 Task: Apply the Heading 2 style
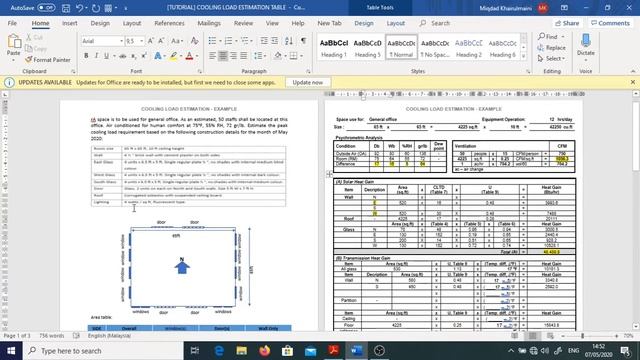click(469, 48)
